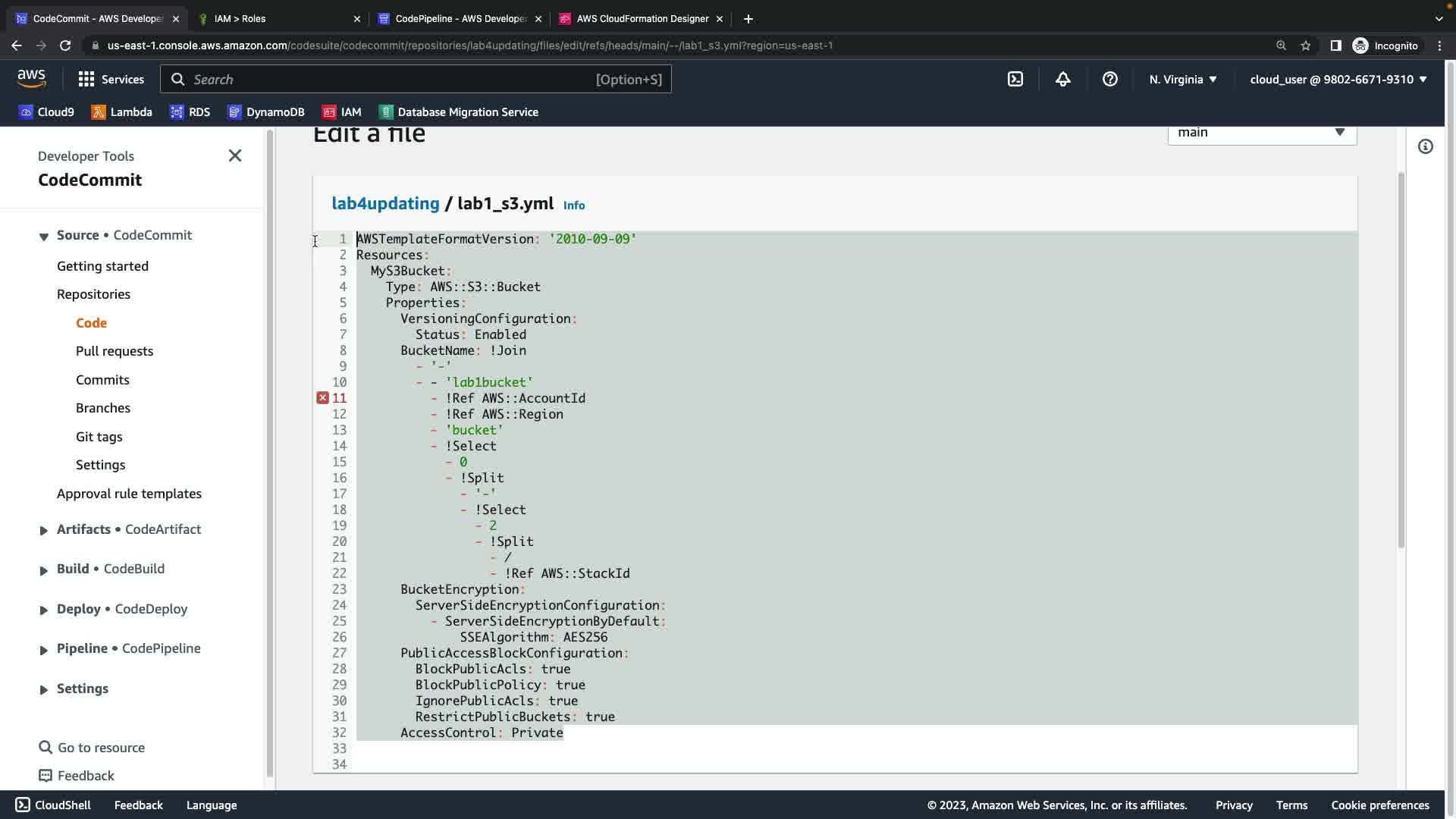
Task: Expand the Pipeline CodePipeline section
Action: (x=43, y=649)
